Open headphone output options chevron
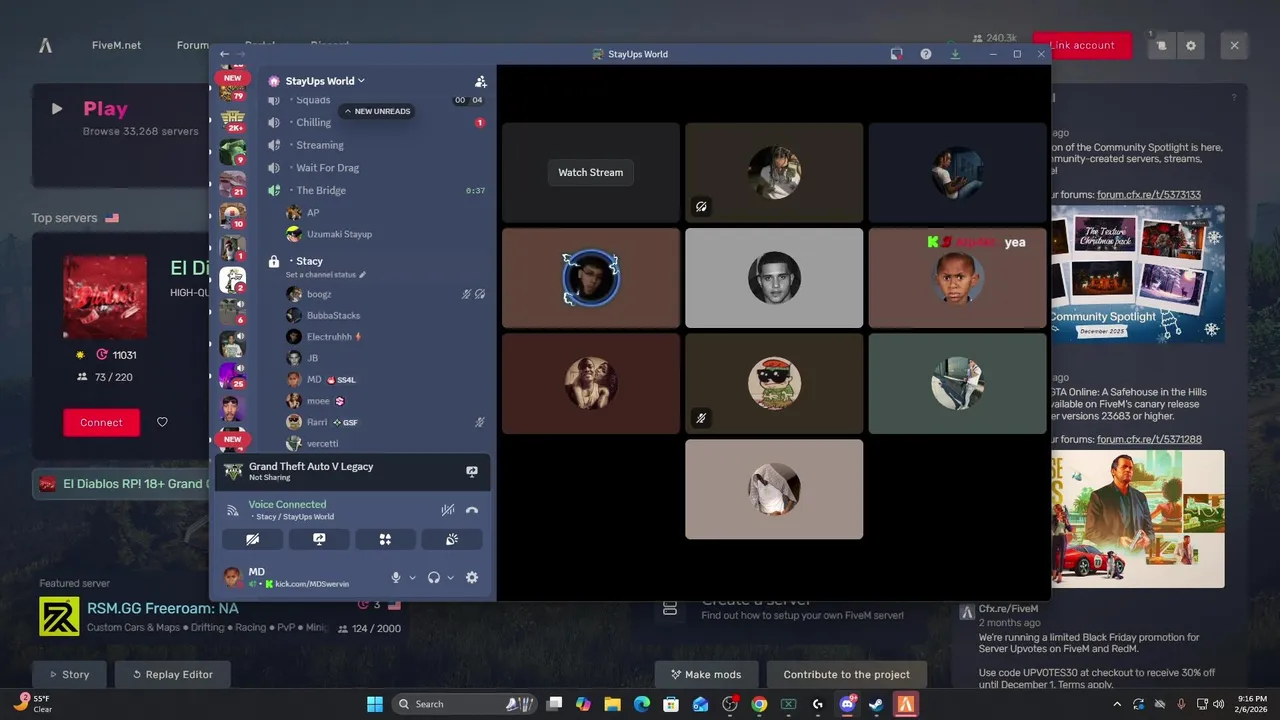The height and width of the screenshot is (720, 1280). coord(450,577)
